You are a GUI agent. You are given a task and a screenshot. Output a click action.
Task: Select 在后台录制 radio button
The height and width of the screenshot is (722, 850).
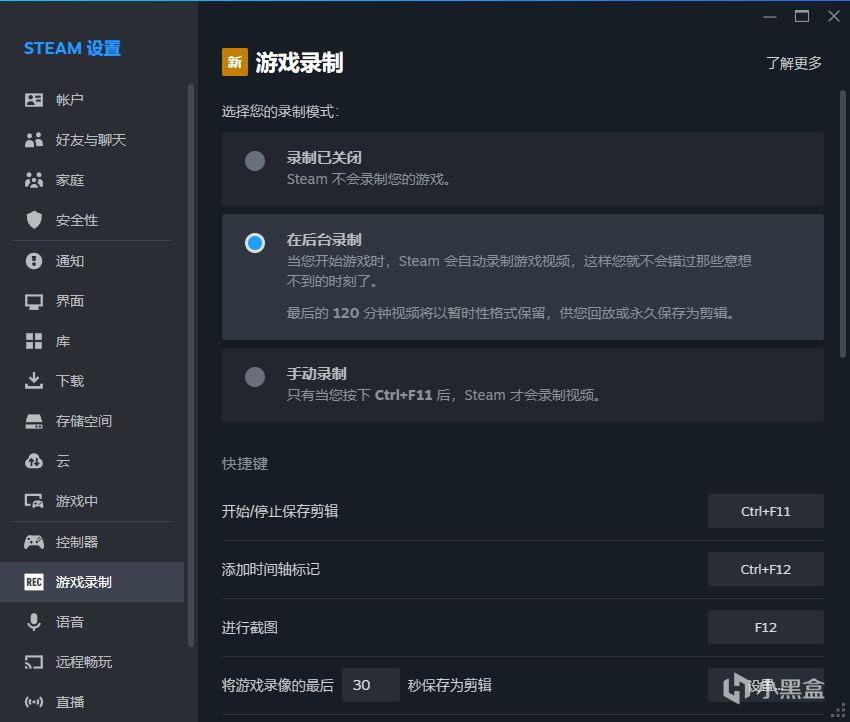coord(255,242)
